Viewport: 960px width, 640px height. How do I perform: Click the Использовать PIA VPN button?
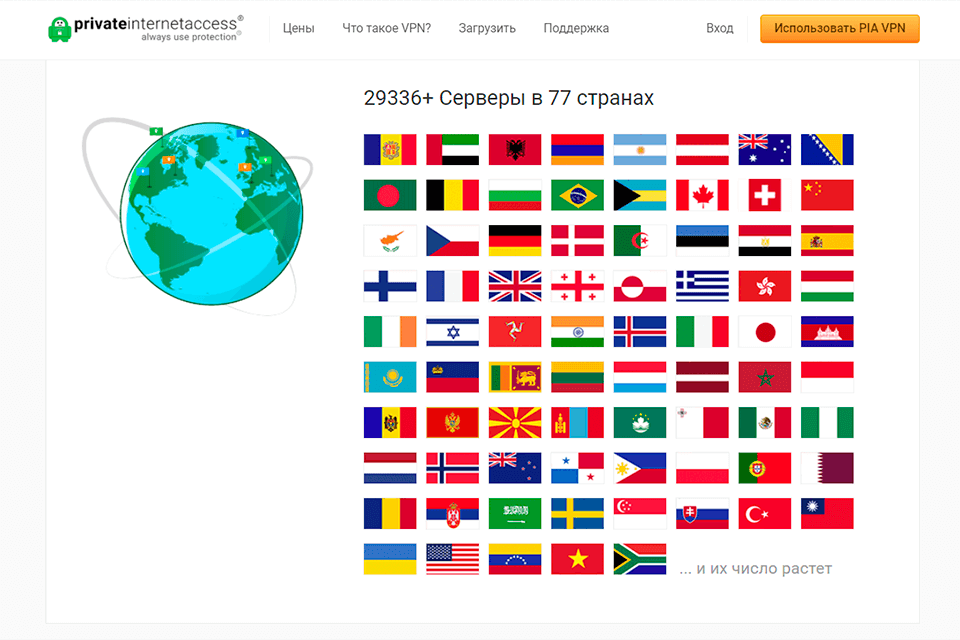click(x=839, y=28)
